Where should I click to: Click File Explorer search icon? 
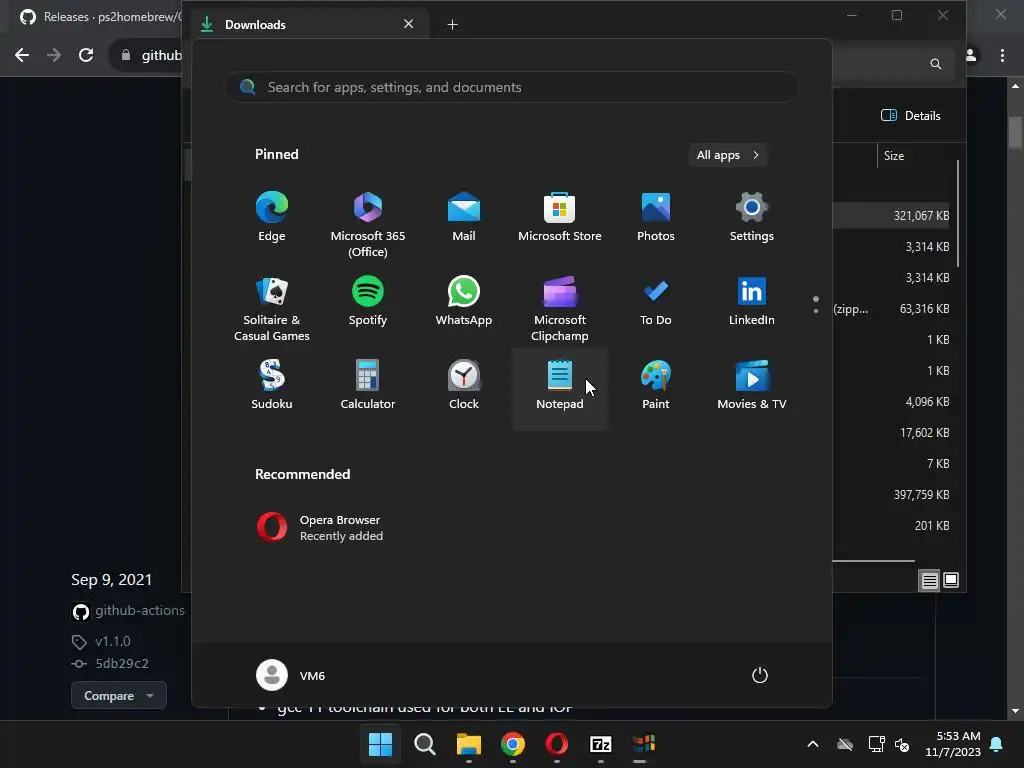coord(935,63)
